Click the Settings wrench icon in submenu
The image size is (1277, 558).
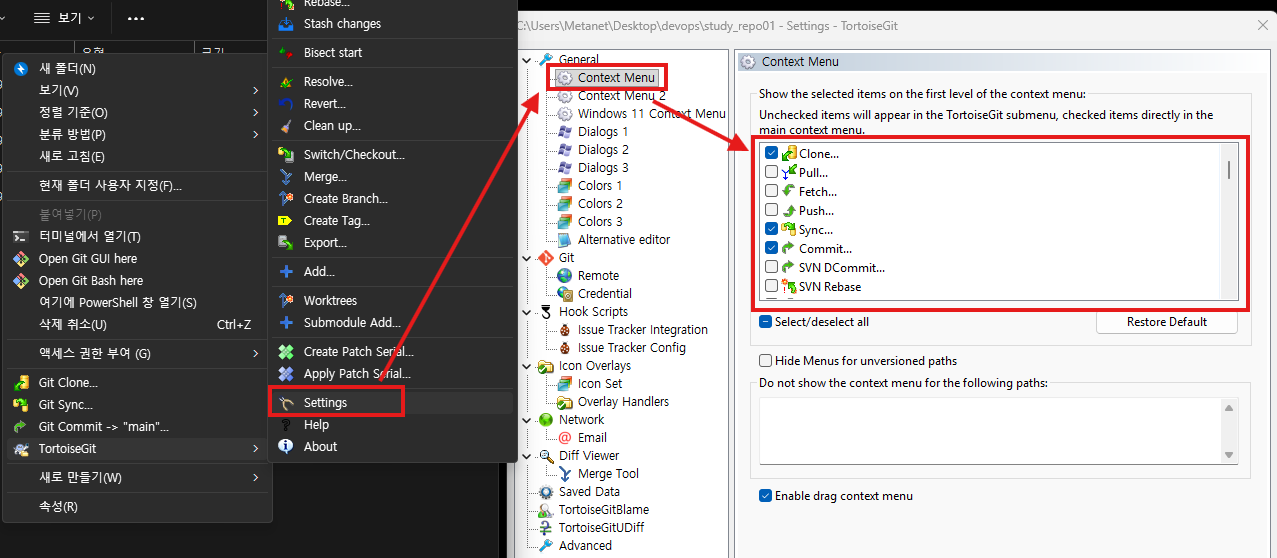pyautogui.click(x=286, y=403)
